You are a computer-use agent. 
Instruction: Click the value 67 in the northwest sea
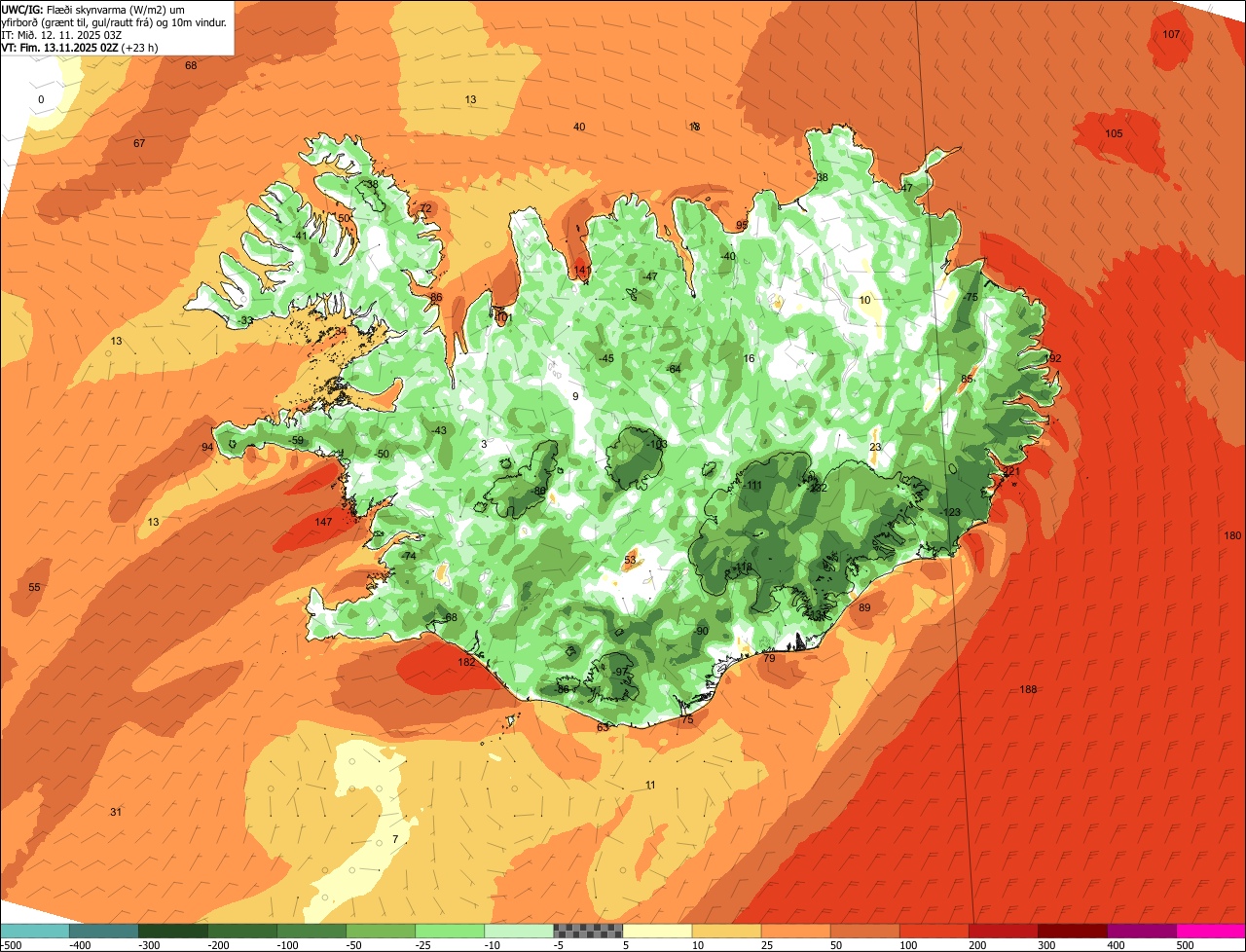pyautogui.click(x=139, y=143)
